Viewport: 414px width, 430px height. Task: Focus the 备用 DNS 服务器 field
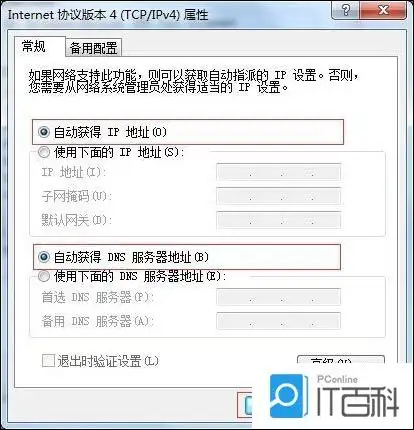pos(279,321)
